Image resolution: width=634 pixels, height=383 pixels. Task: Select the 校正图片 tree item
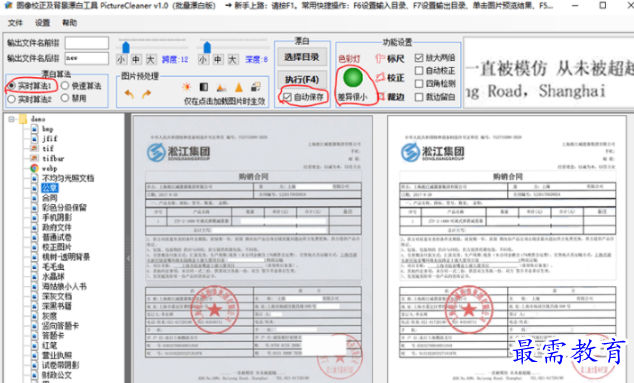point(57,247)
